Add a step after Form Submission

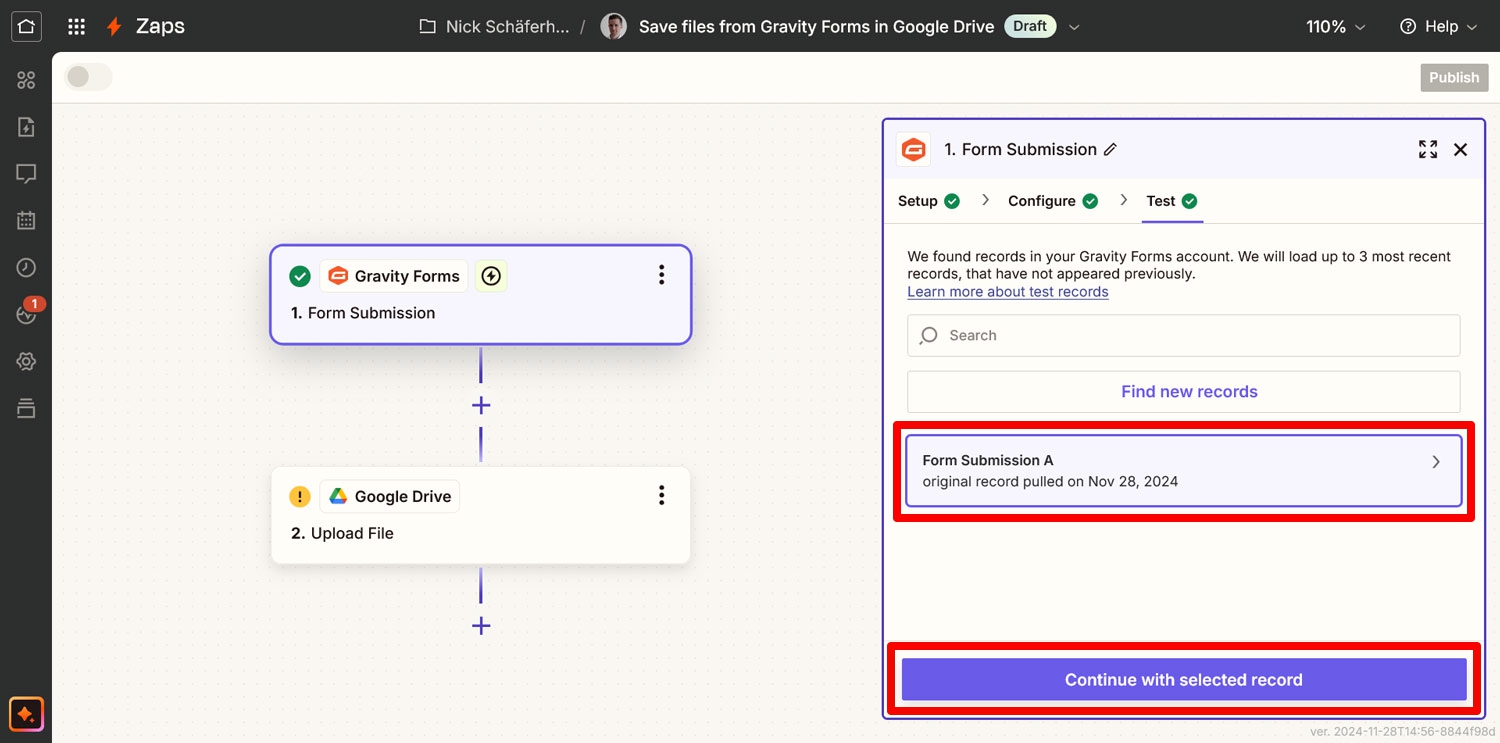481,405
